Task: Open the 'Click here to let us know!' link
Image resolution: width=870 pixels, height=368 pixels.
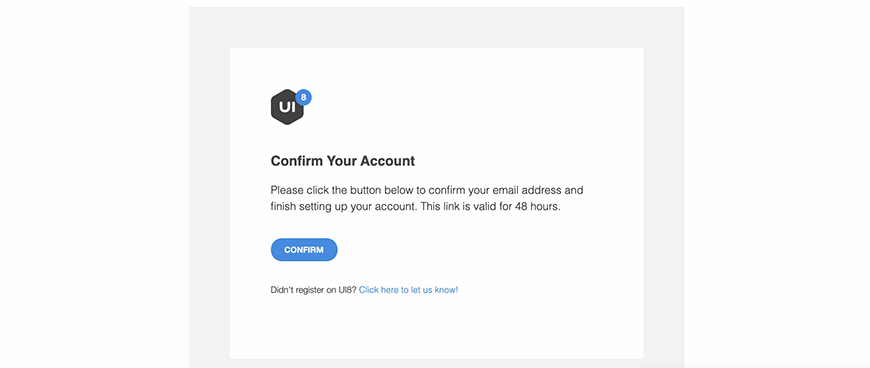Action: (408, 290)
